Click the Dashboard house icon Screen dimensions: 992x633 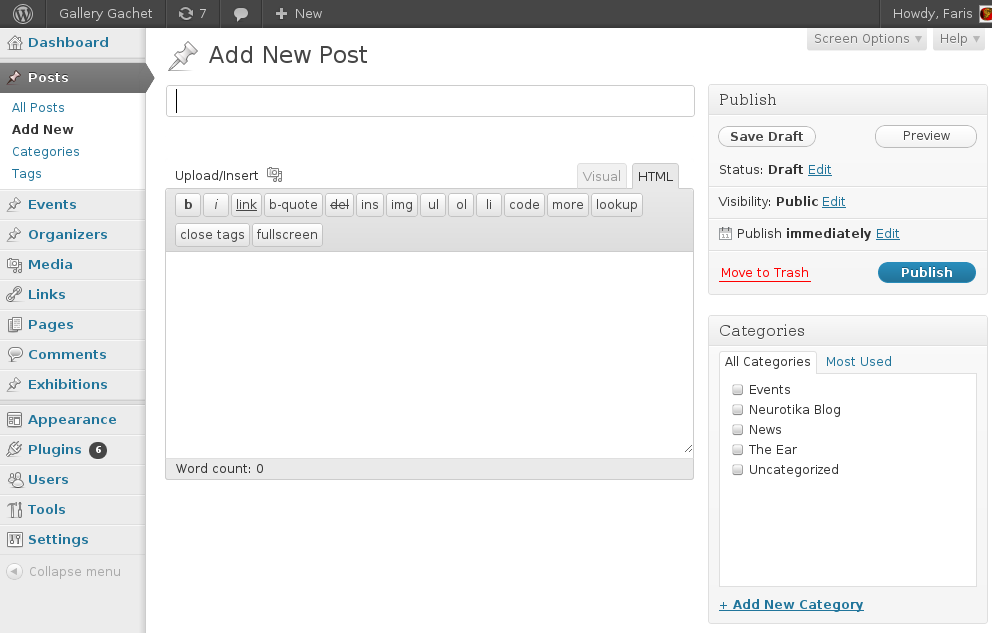pyautogui.click(x=15, y=42)
